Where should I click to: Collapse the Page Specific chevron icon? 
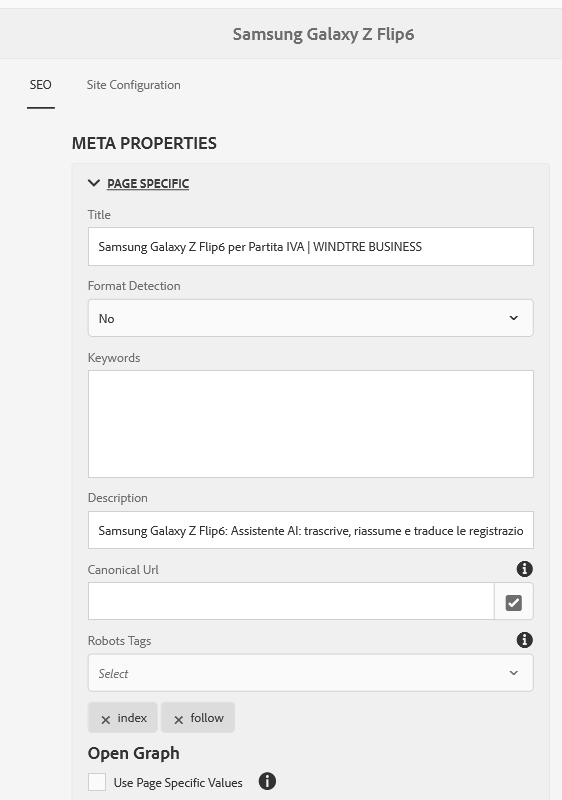pyautogui.click(x=94, y=183)
